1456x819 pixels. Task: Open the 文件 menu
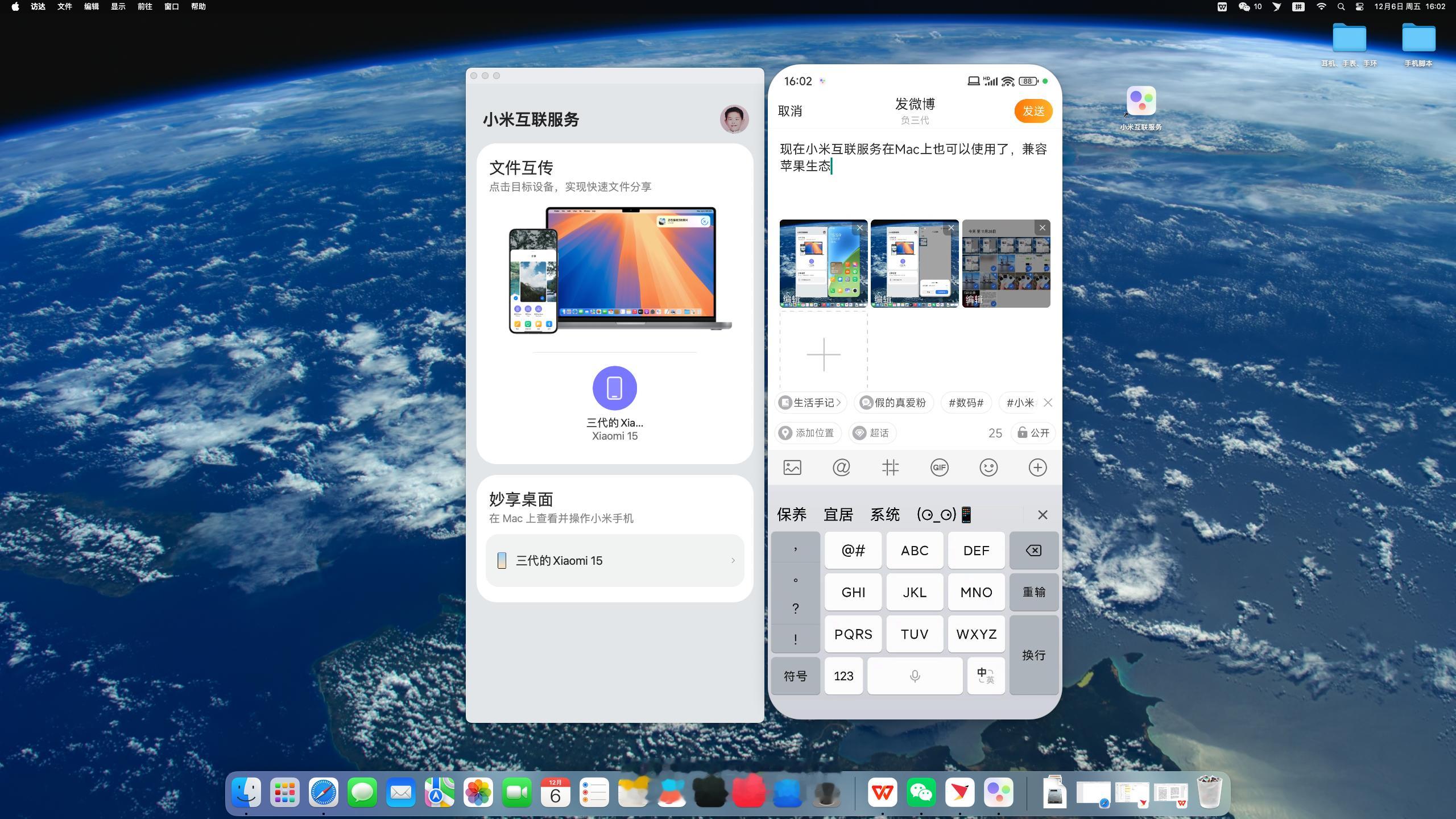[x=65, y=7]
